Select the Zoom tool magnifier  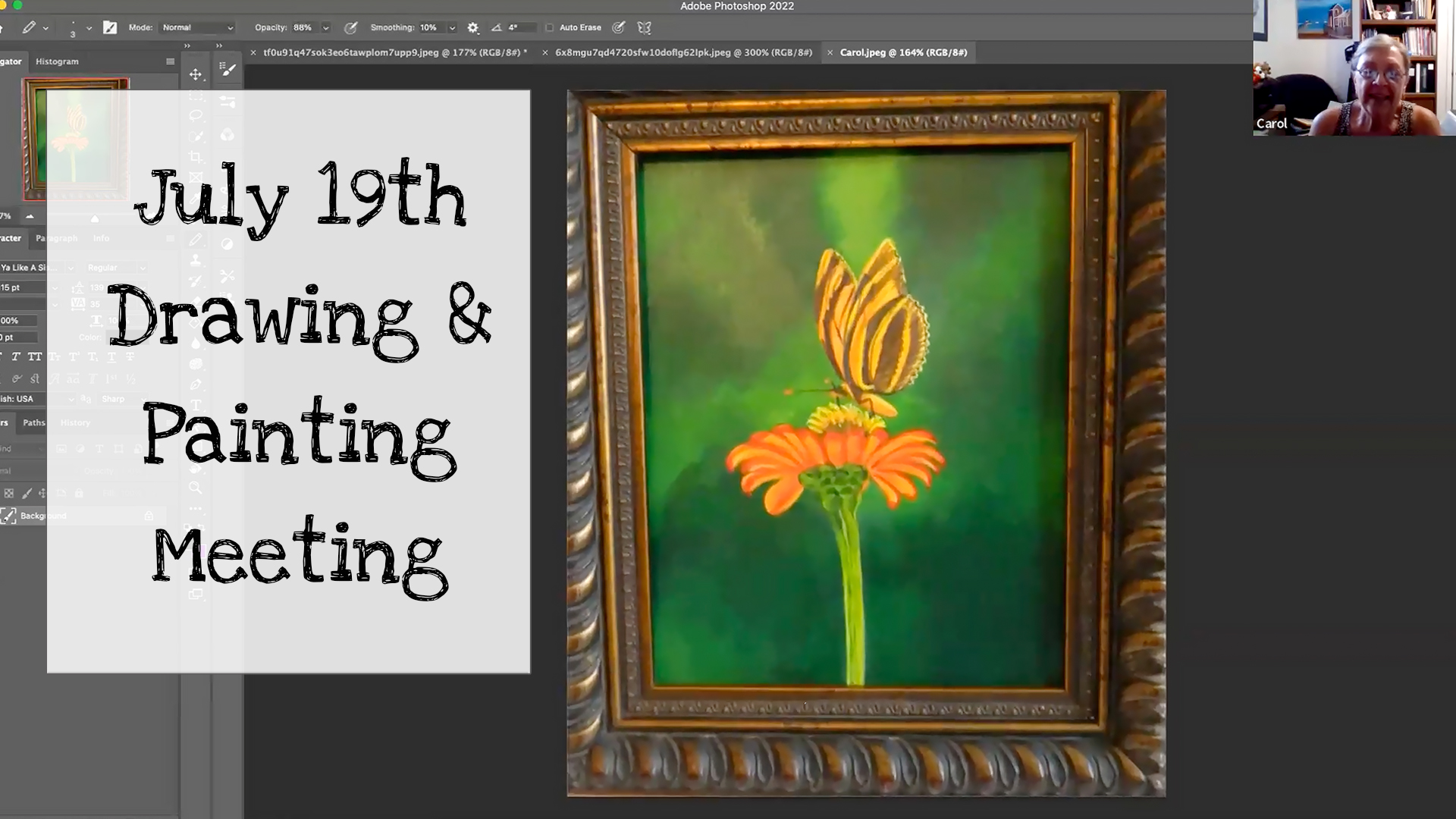pyautogui.click(x=196, y=488)
